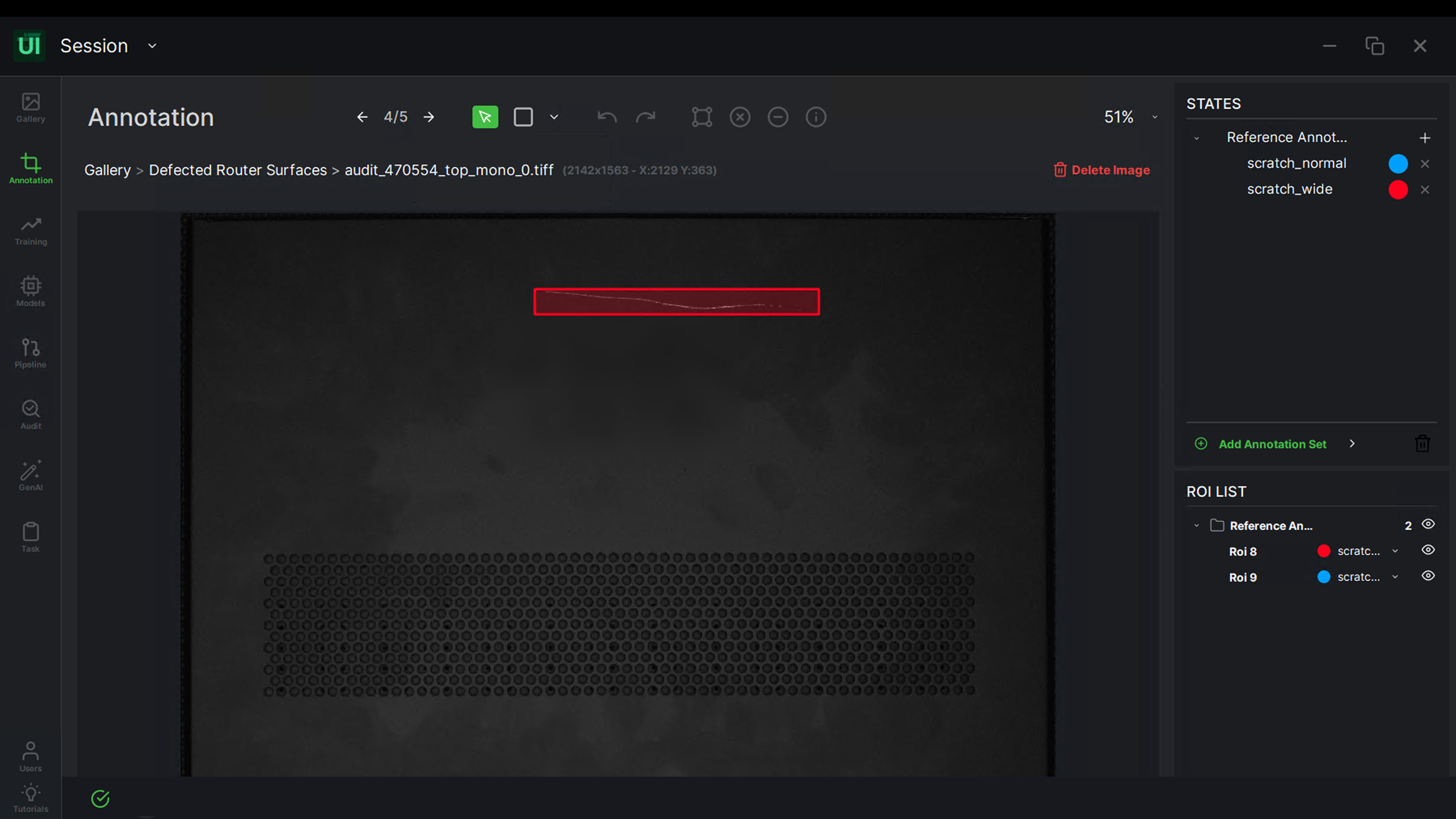Screen dimensions: 1456x819
Task: Toggle visibility of Roi 9
Action: [1428, 576]
